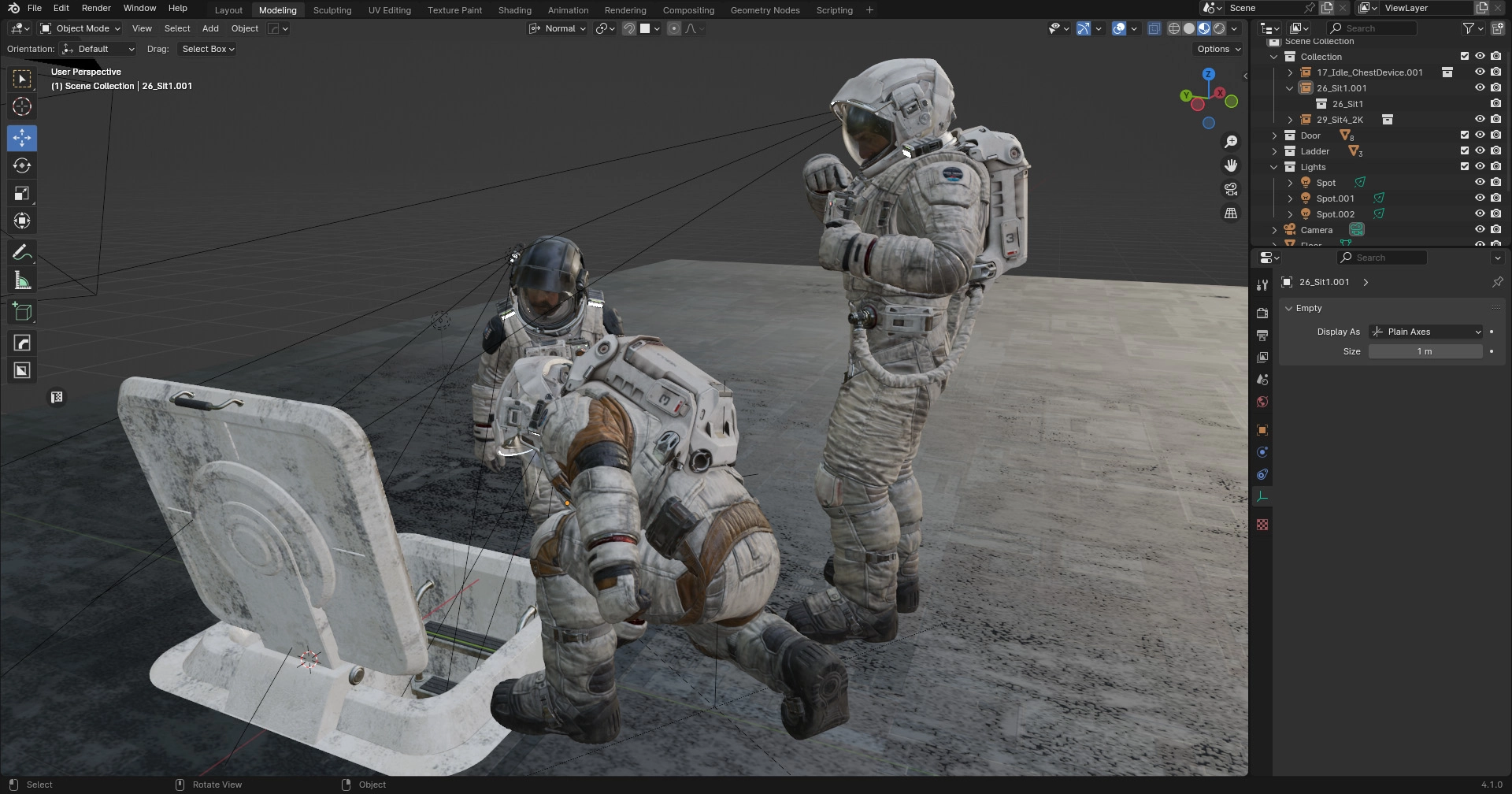
Task: Switch to the Shading workspace tab
Action: tap(514, 10)
